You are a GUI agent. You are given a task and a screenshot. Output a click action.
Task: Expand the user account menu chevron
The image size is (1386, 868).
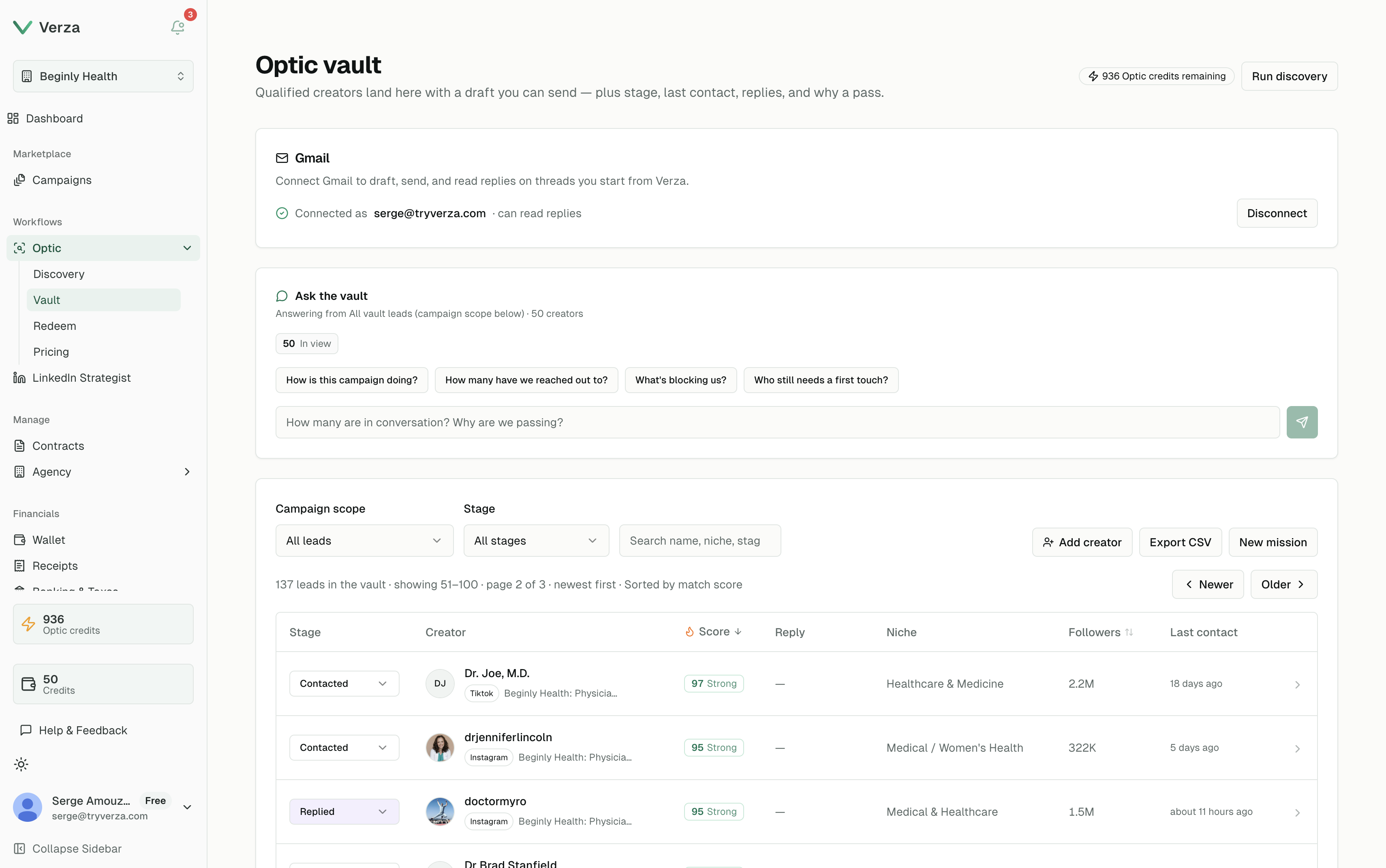(x=187, y=807)
